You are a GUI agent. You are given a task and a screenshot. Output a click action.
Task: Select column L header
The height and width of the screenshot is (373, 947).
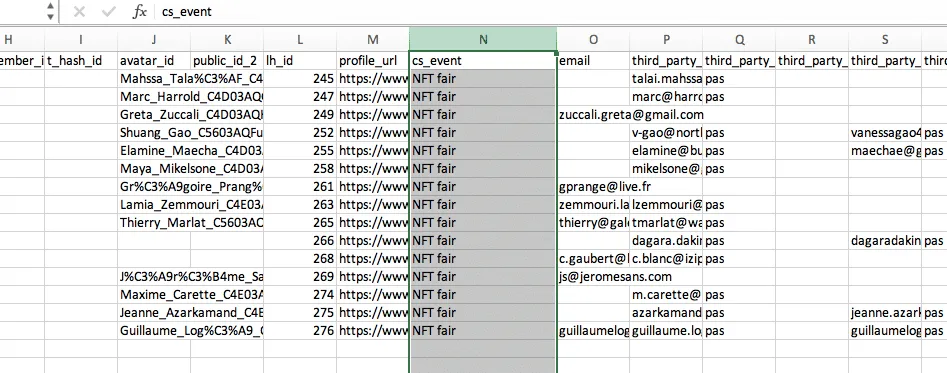coord(300,40)
